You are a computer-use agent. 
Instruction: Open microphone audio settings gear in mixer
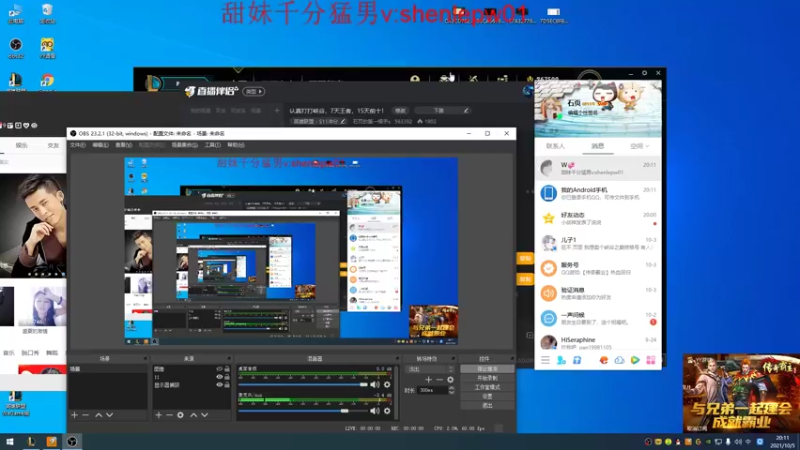tap(387, 411)
